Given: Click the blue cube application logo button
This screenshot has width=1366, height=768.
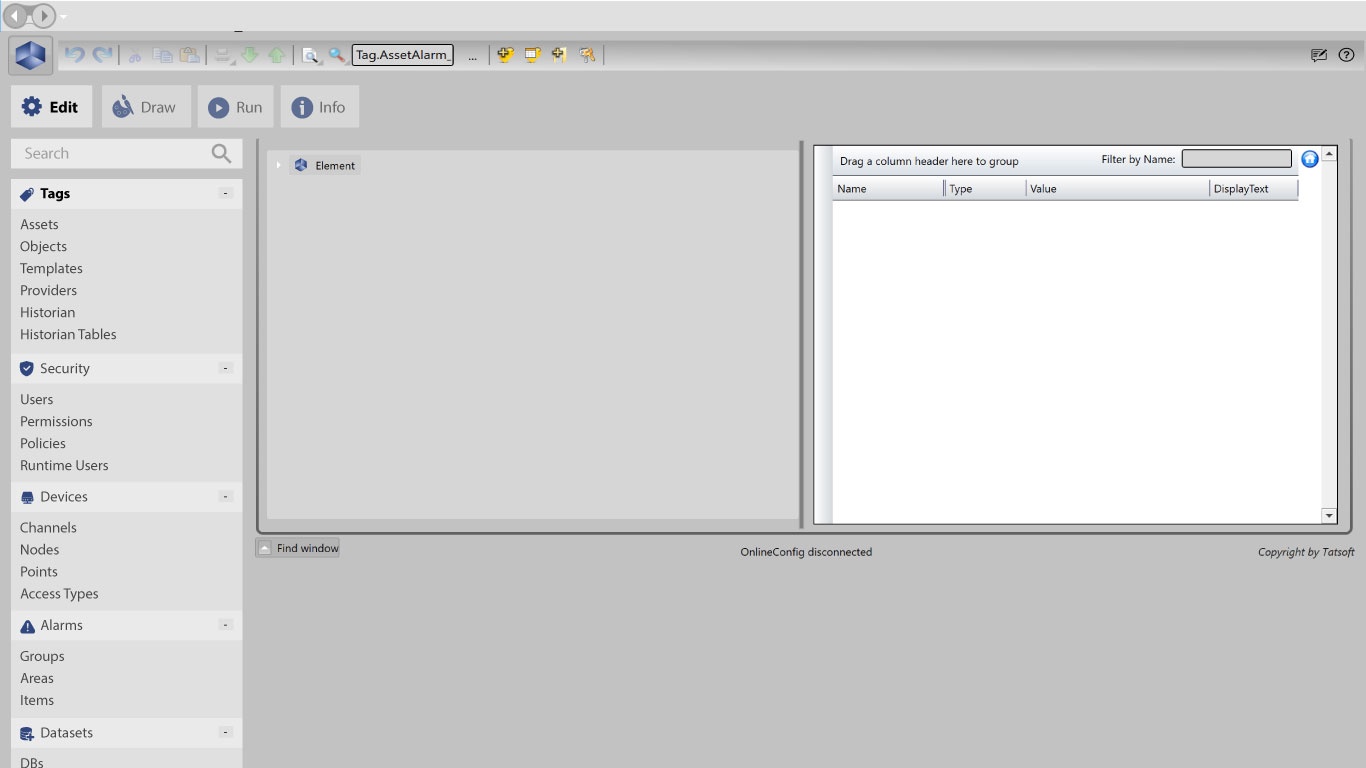Looking at the screenshot, I should coord(30,56).
